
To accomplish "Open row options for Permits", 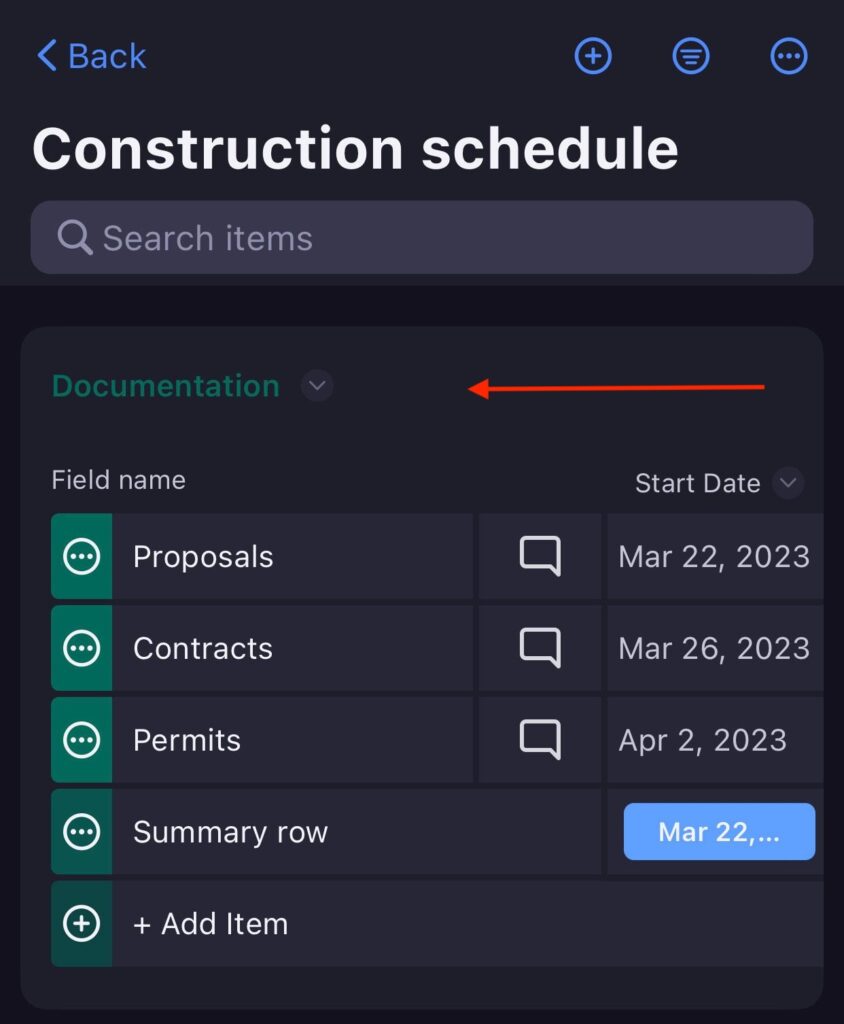I will (x=81, y=741).
